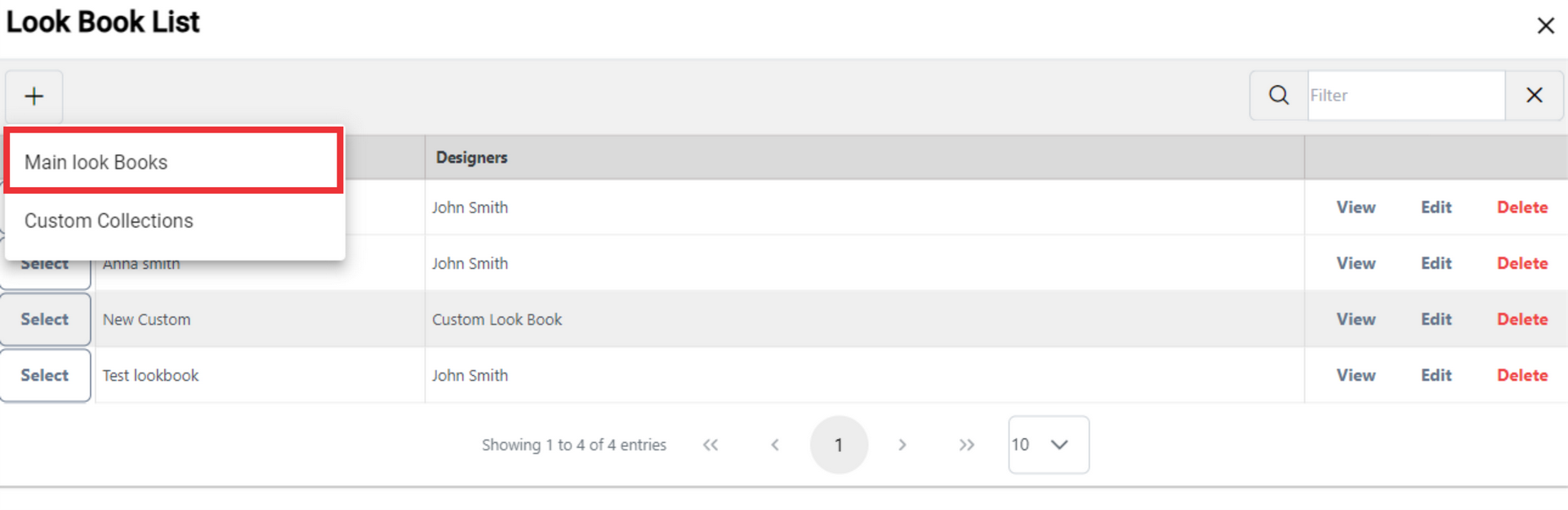1568x510 pixels.
Task: Edit the Test lookbook entry
Action: pyautogui.click(x=1436, y=375)
